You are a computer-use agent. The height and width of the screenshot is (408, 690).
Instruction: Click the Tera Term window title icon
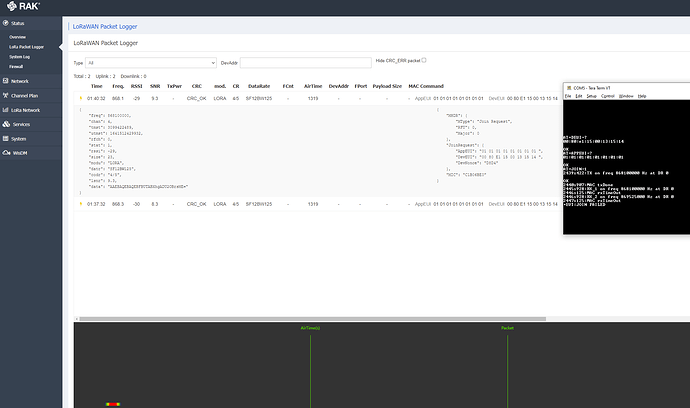(x=567, y=89)
